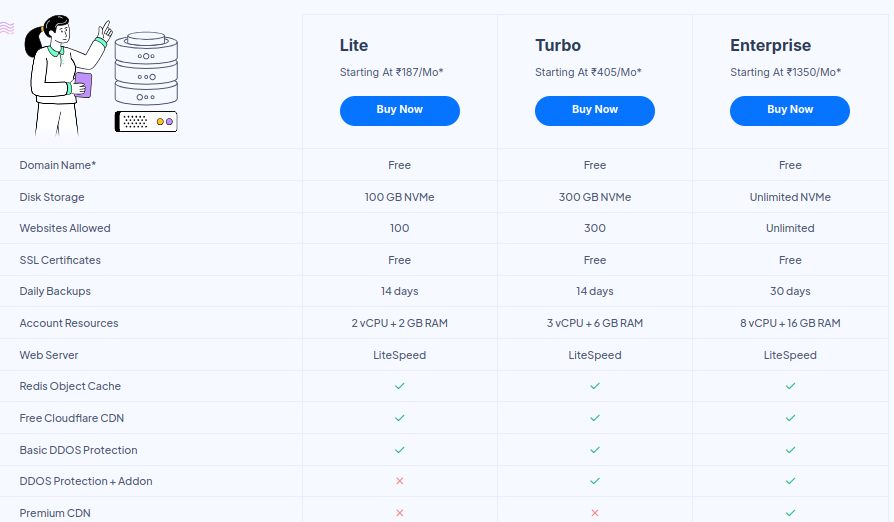Click the Web Server feature label
The width and height of the screenshot is (894, 522).
click(x=49, y=355)
